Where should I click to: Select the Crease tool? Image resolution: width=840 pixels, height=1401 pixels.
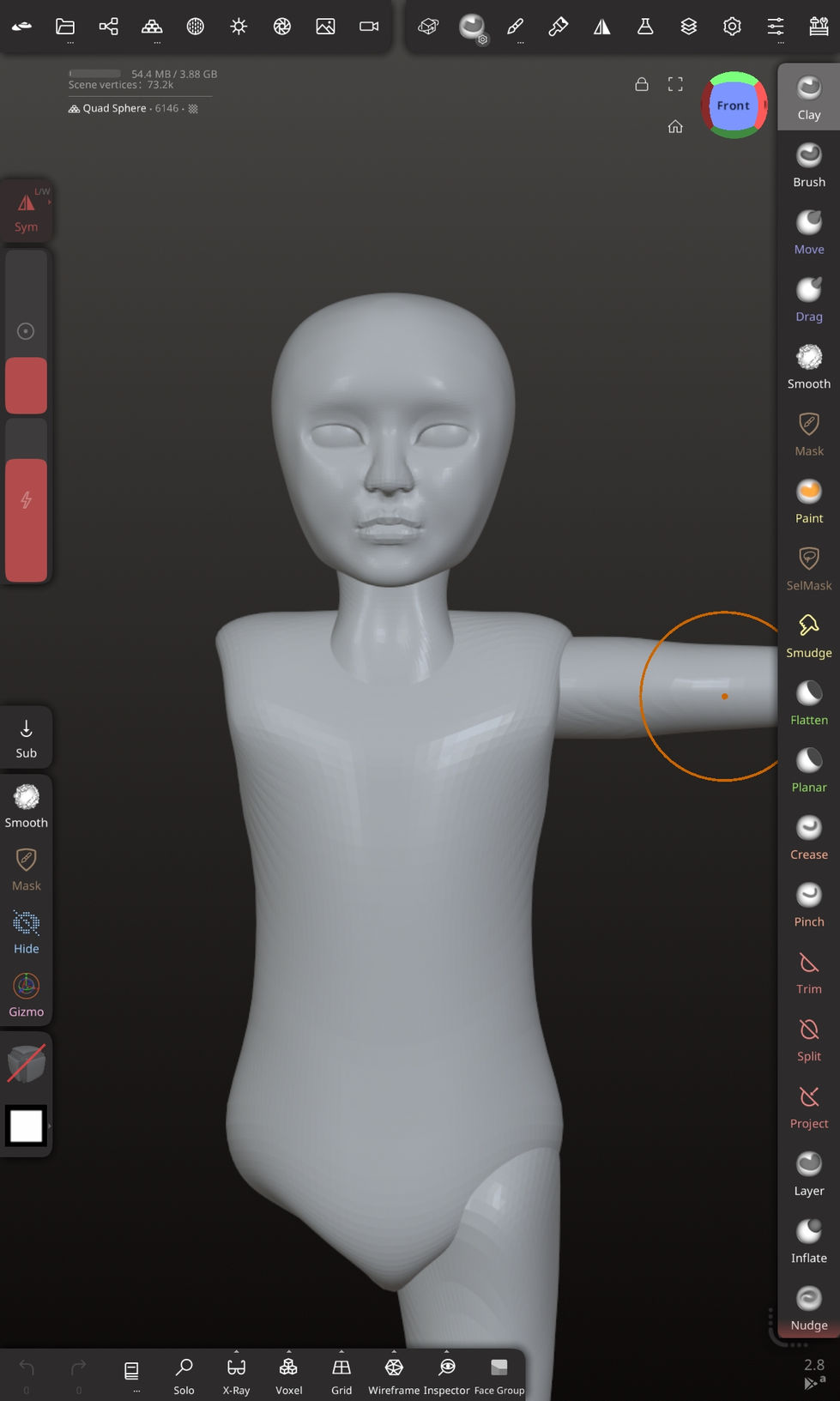point(808,837)
